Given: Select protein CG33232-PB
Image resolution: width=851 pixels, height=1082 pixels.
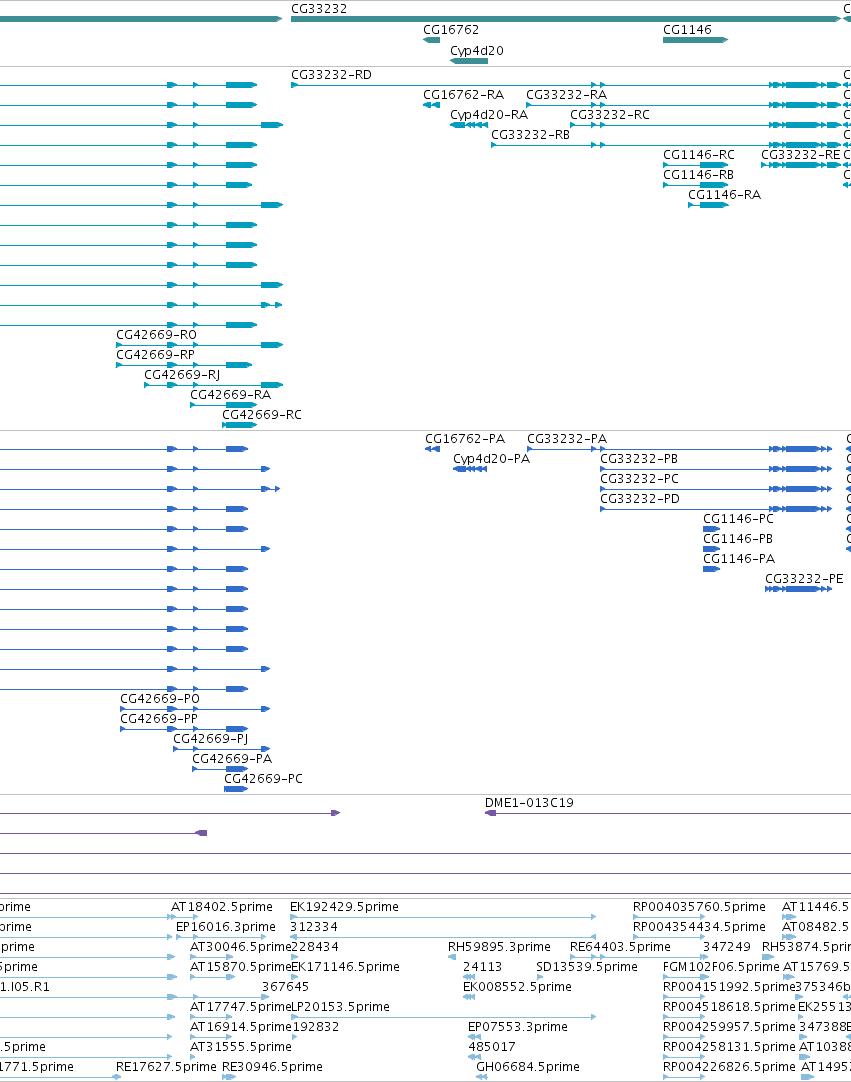Looking at the screenshot, I should click(x=638, y=459).
